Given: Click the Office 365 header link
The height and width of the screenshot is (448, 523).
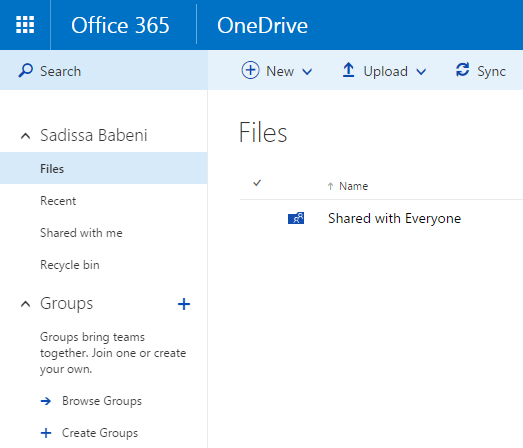Looking at the screenshot, I should (x=120, y=25).
